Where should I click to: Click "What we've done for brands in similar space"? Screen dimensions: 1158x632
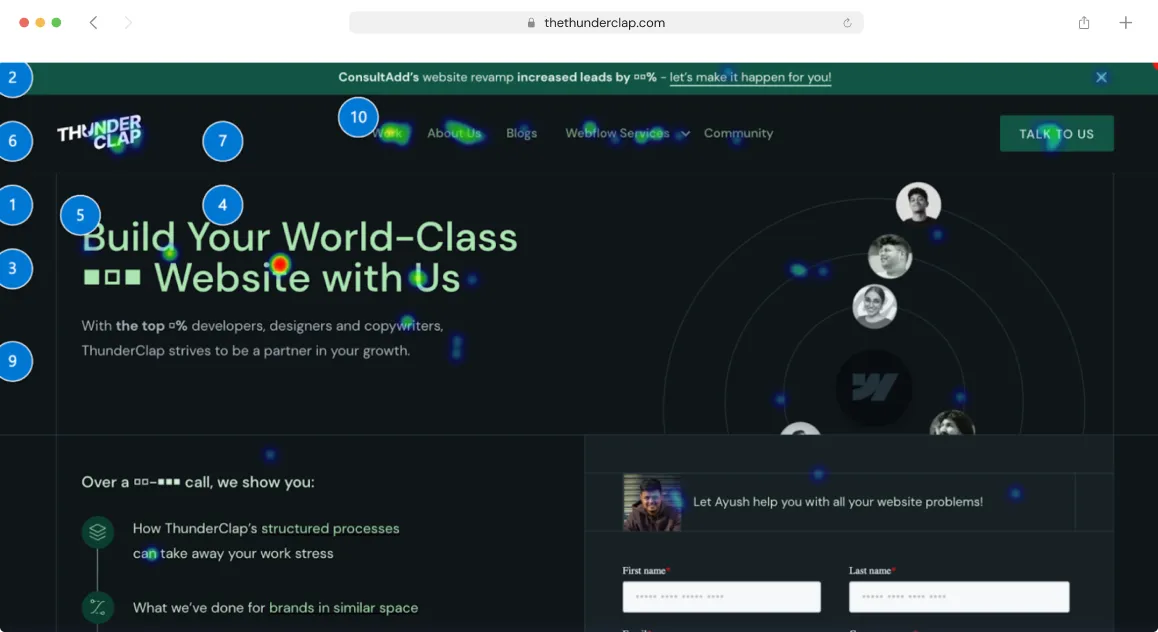click(275, 608)
